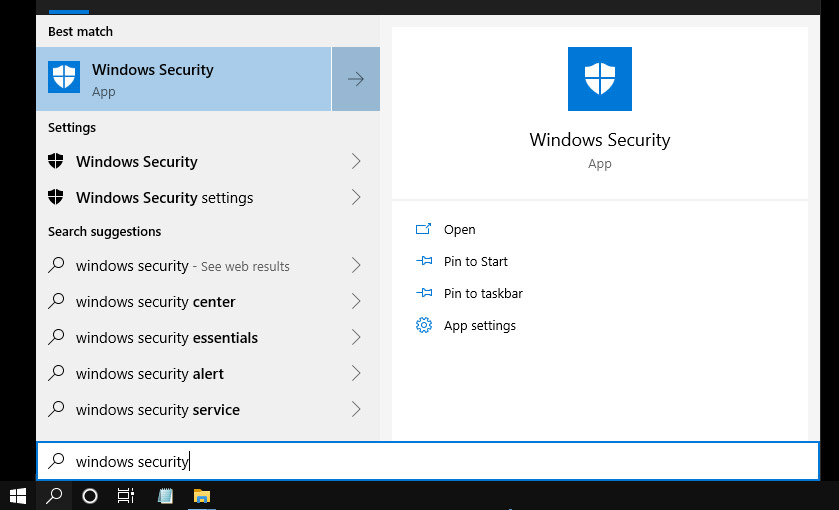Expand chevron for windows security center suggestion
The image size is (839, 510).
click(356, 301)
